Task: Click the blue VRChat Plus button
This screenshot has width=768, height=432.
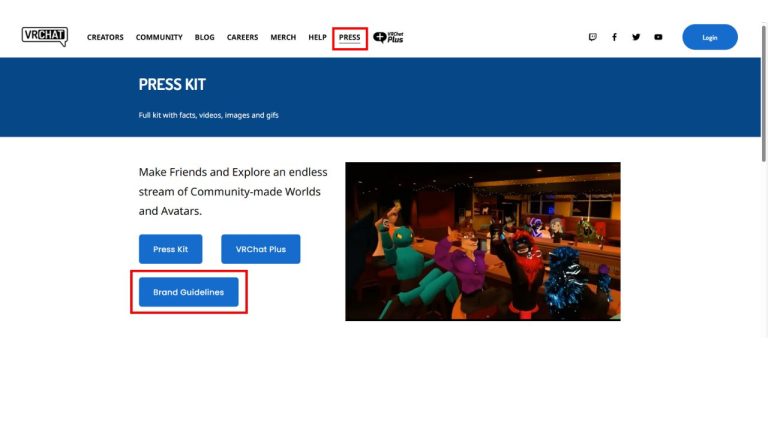Action: pyautogui.click(x=260, y=249)
